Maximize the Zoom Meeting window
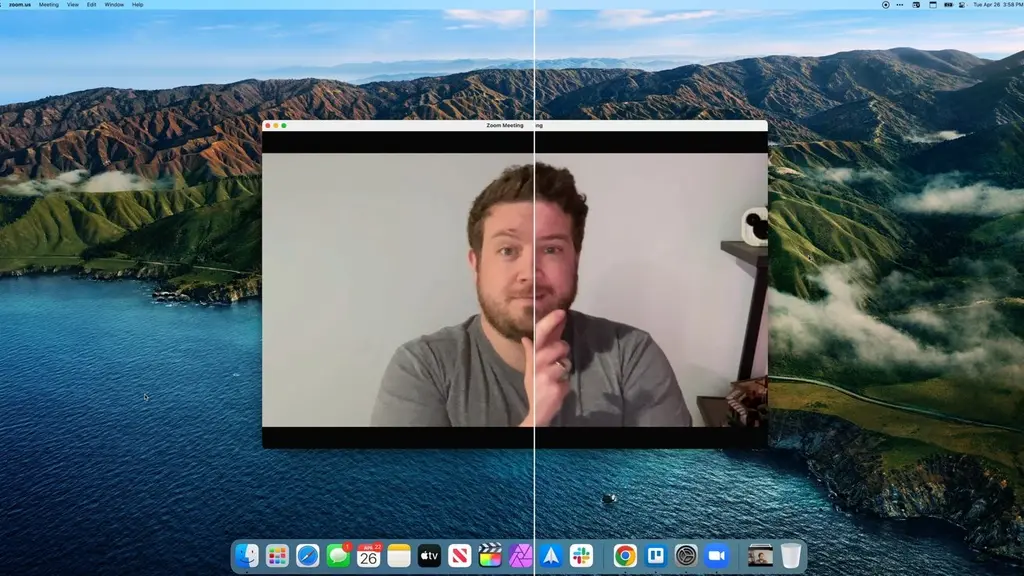The image size is (1024, 576). click(283, 125)
